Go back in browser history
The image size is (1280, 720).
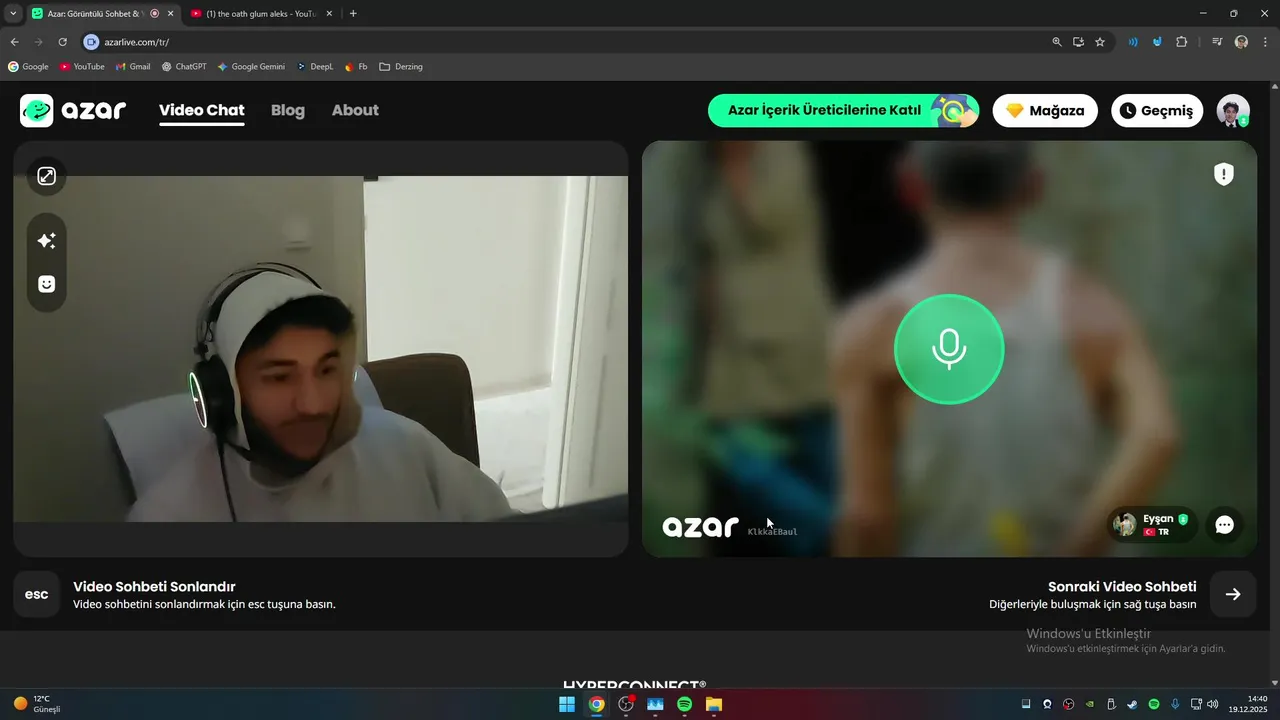(x=14, y=42)
